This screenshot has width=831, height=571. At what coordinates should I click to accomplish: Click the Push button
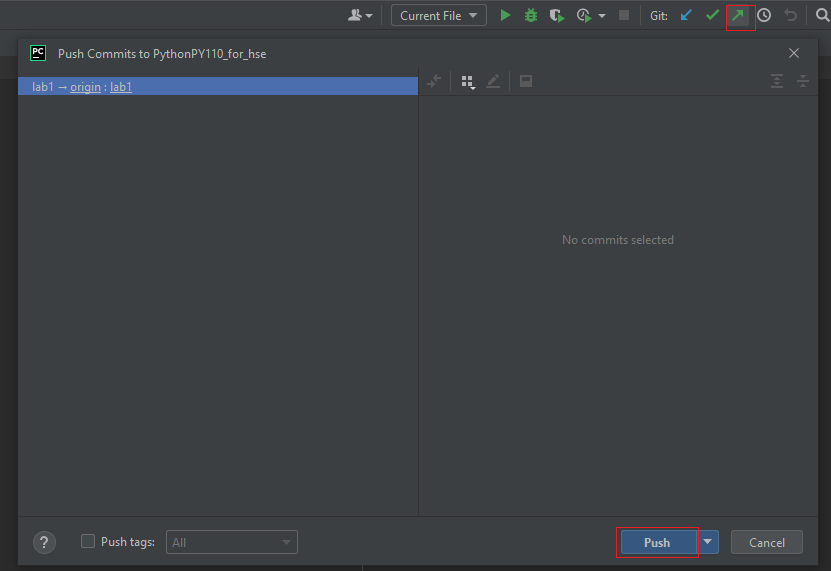[657, 542]
